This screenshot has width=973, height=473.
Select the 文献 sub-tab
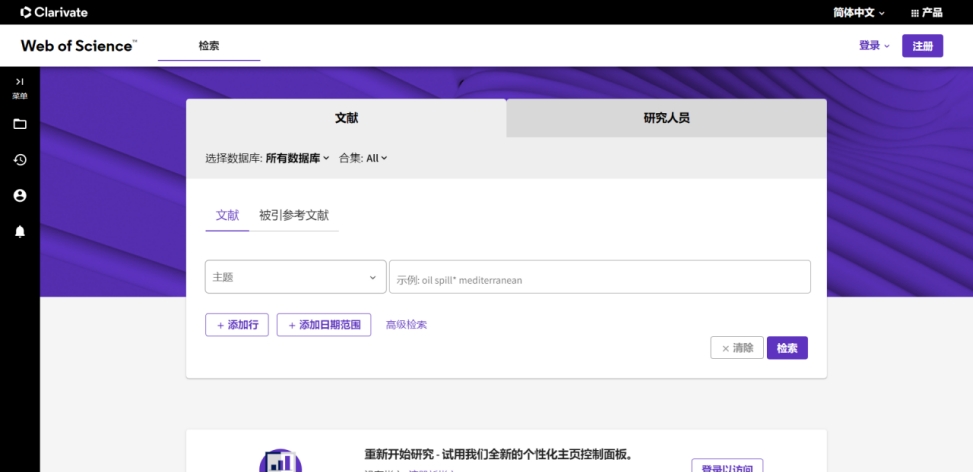click(x=227, y=215)
